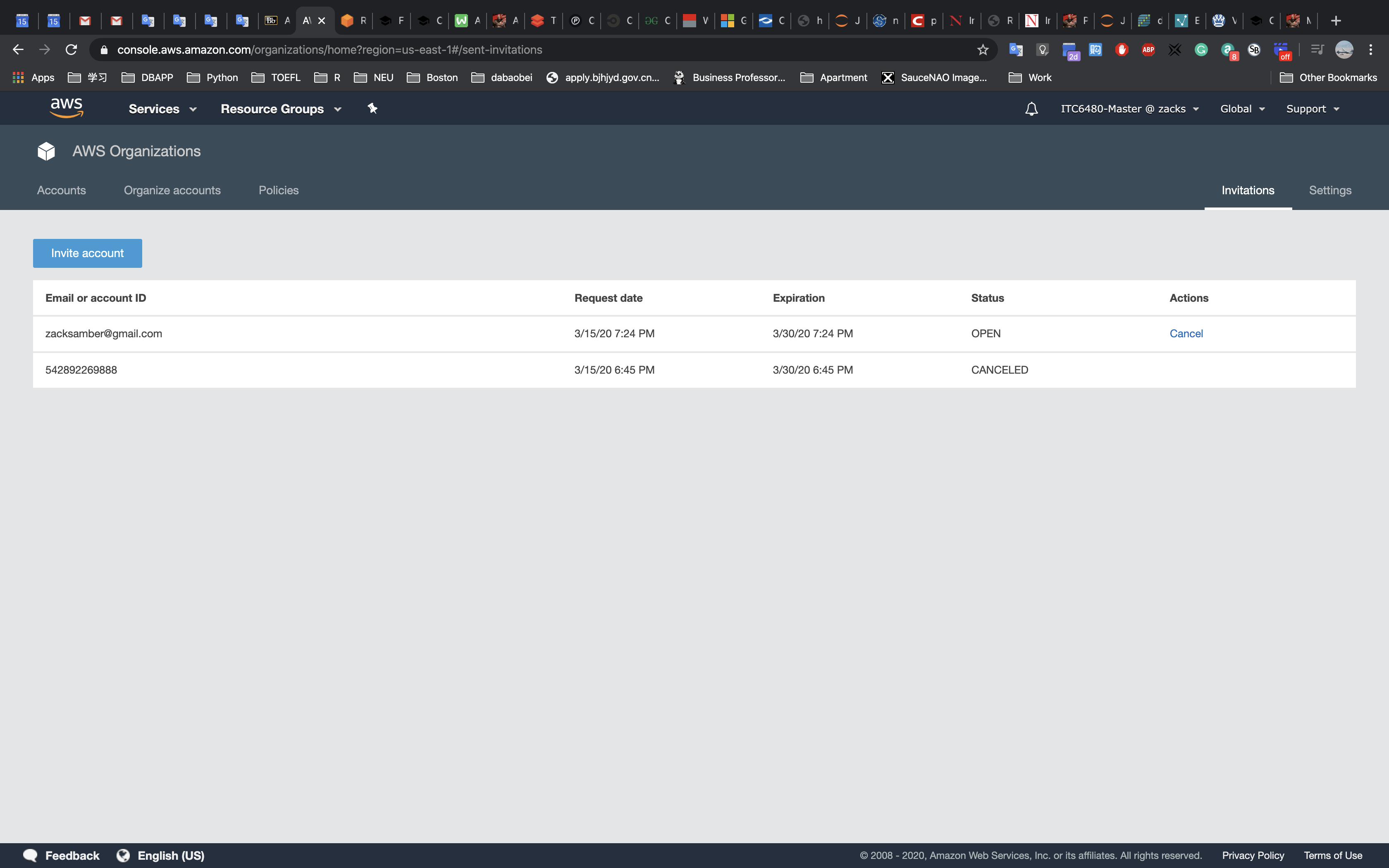Click the AWS logo home icon
This screenshot has width=1389, height=868.
67,108
